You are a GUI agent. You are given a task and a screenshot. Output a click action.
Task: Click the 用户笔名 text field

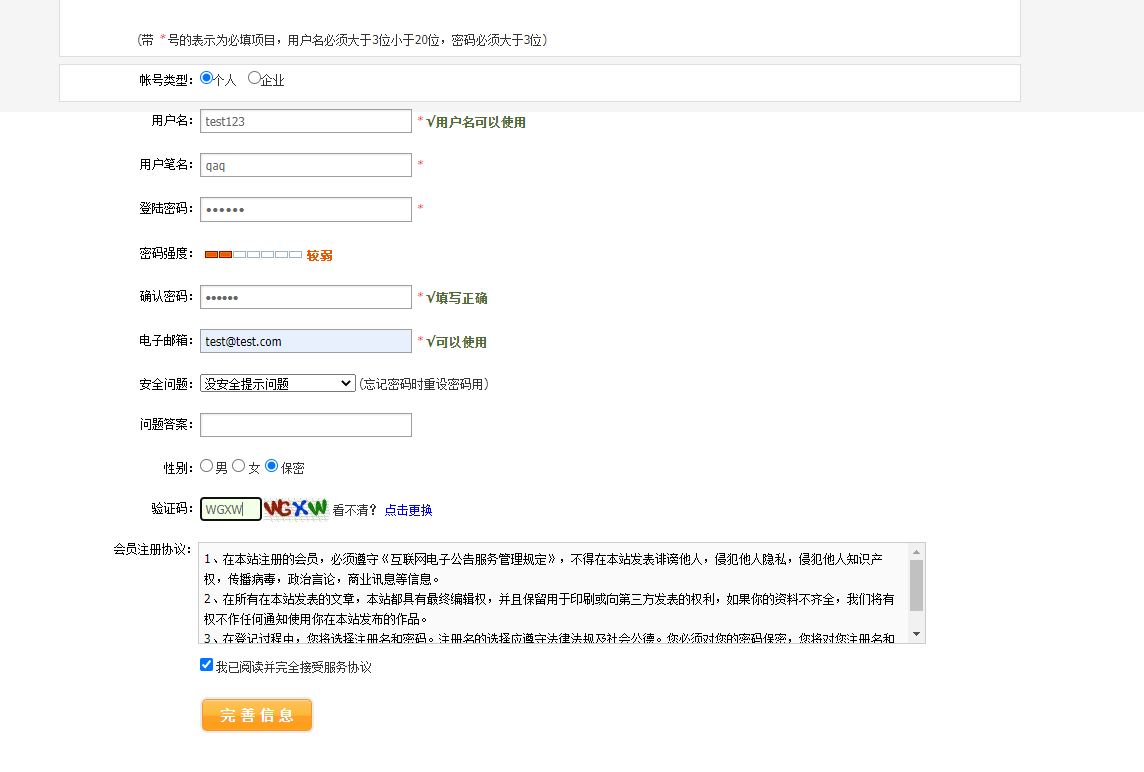pyautogui.click(x=305, y=165)
